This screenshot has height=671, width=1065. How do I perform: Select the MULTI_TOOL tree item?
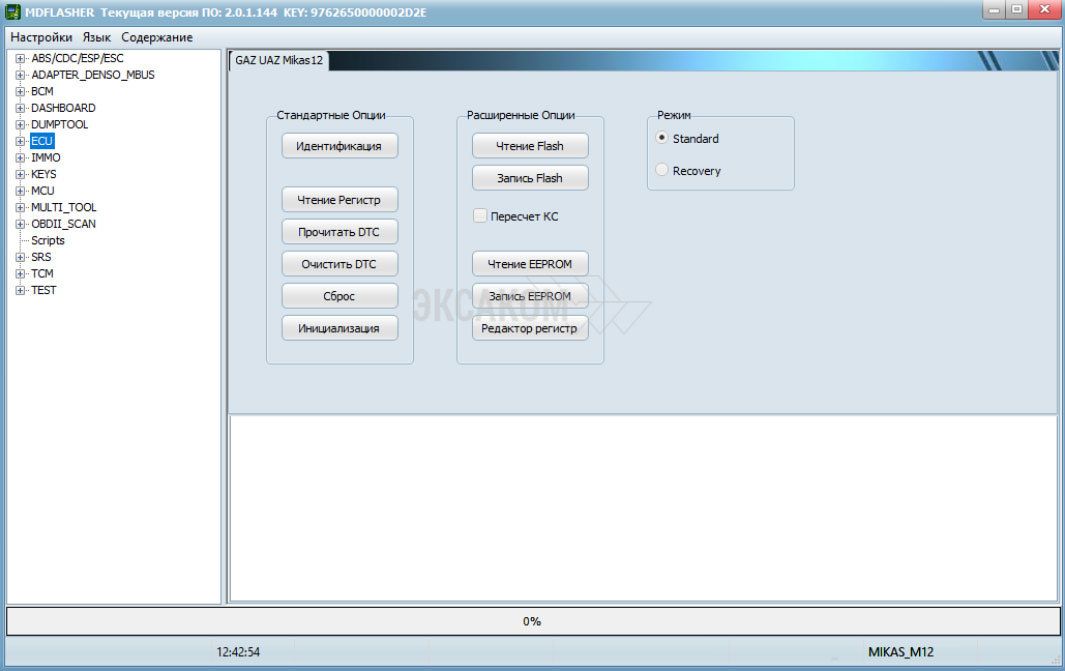tap(63, 207)
